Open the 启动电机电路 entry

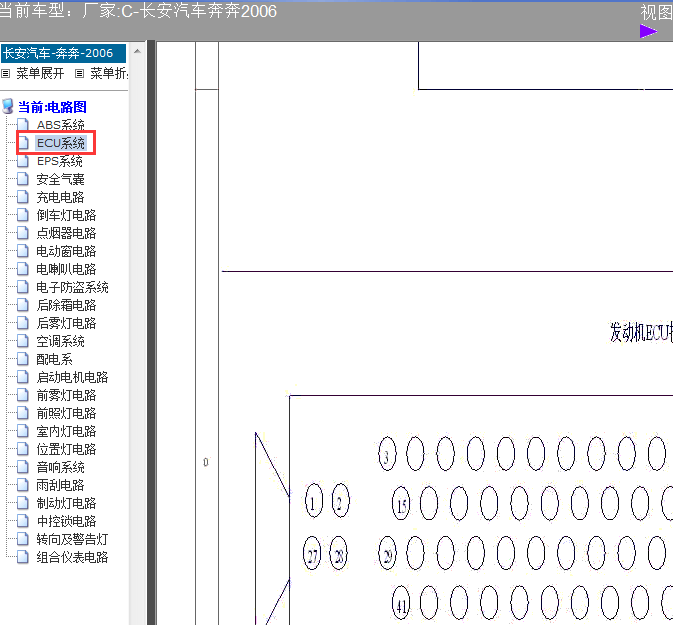tap(73, 377)
